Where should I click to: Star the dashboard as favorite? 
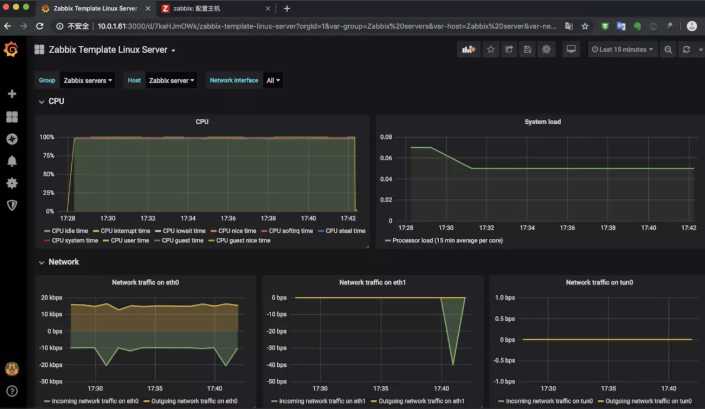pos(491,49)
